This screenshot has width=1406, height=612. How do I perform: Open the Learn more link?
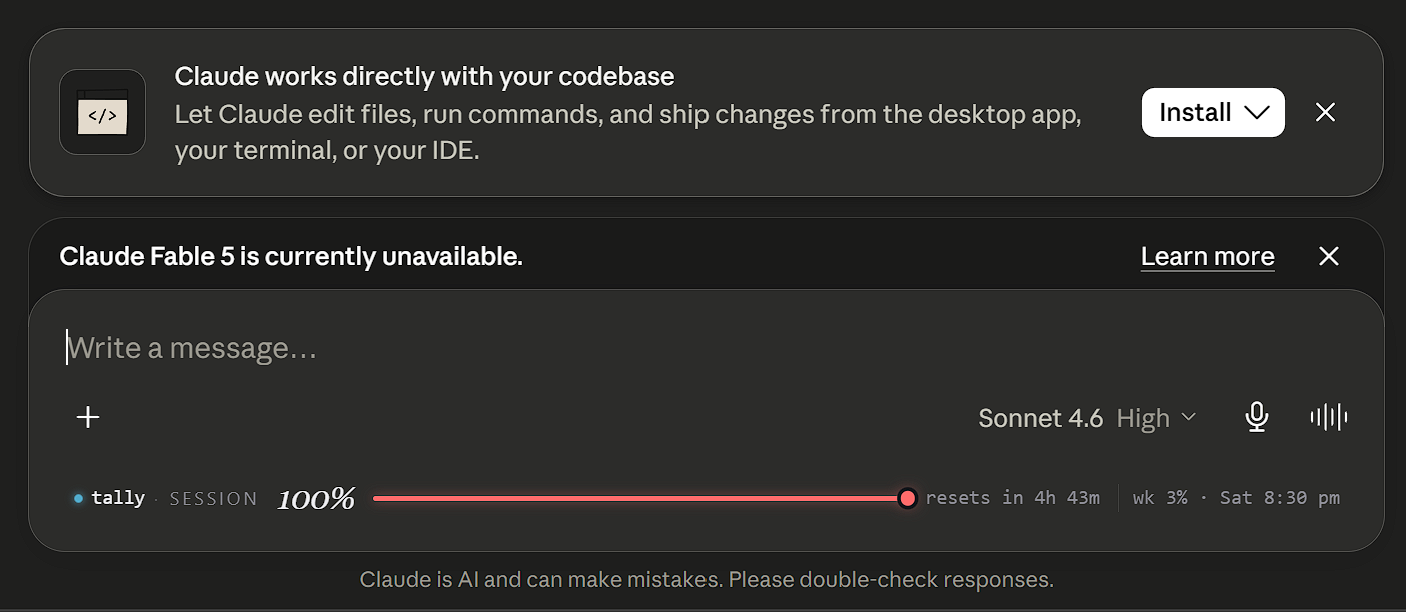click(1207, 257)
